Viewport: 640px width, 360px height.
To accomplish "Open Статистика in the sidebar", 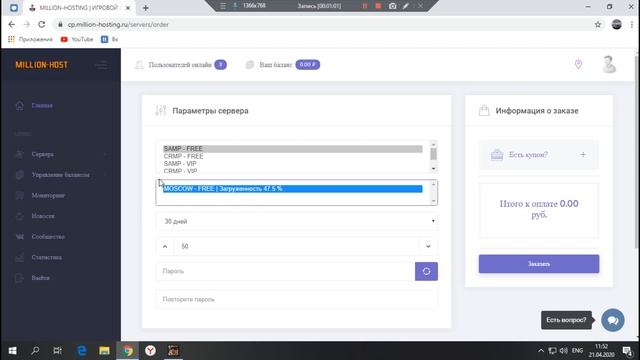I will tap(47, 258).
